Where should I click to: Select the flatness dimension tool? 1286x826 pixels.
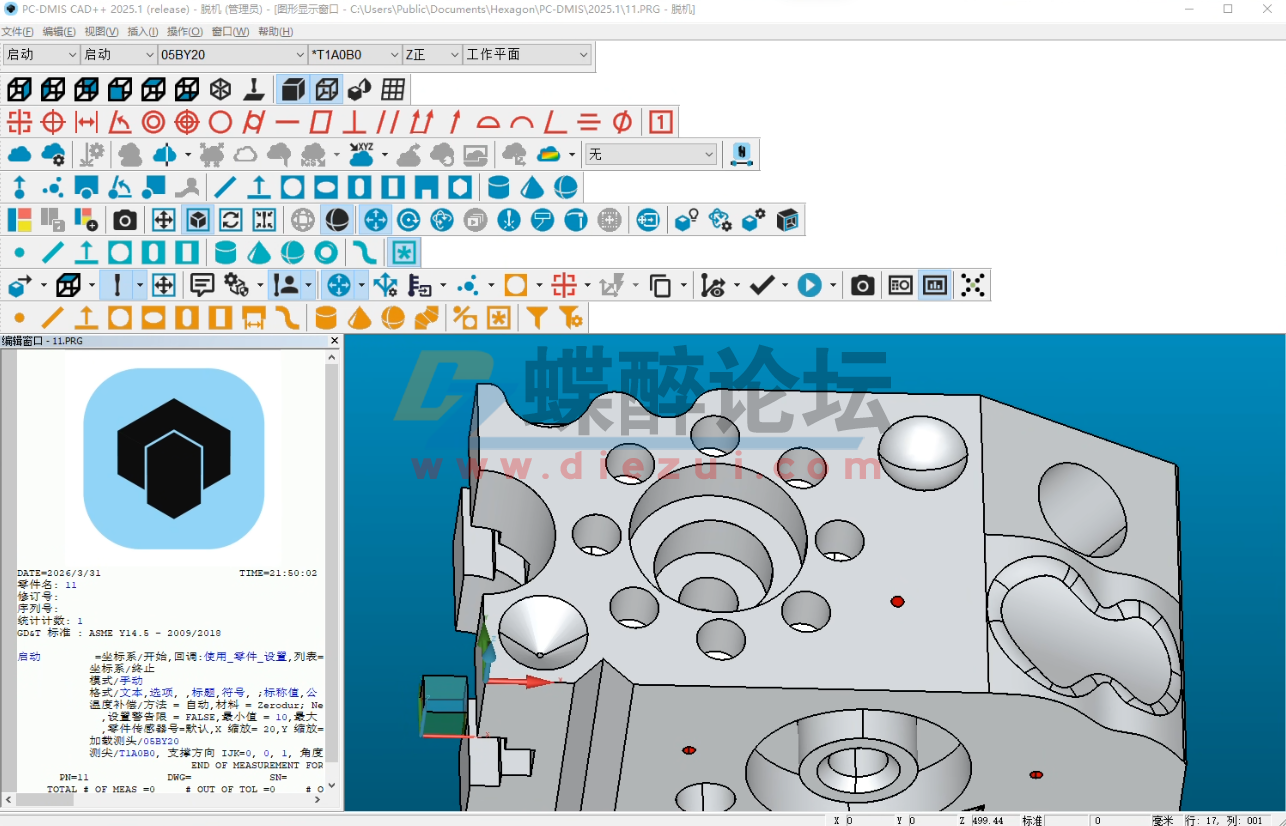click(x=320, y=122)
